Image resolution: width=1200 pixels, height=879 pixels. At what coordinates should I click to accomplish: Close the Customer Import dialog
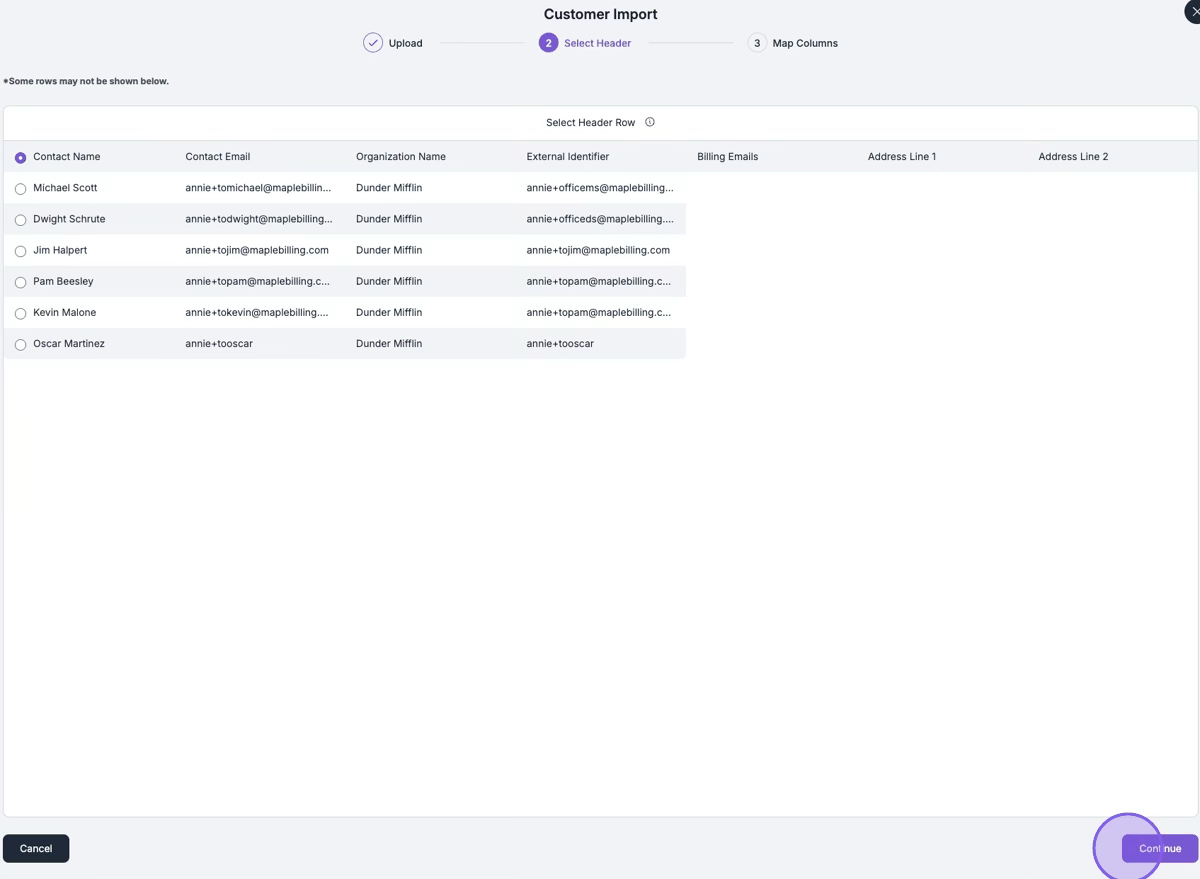point(1194,11)
